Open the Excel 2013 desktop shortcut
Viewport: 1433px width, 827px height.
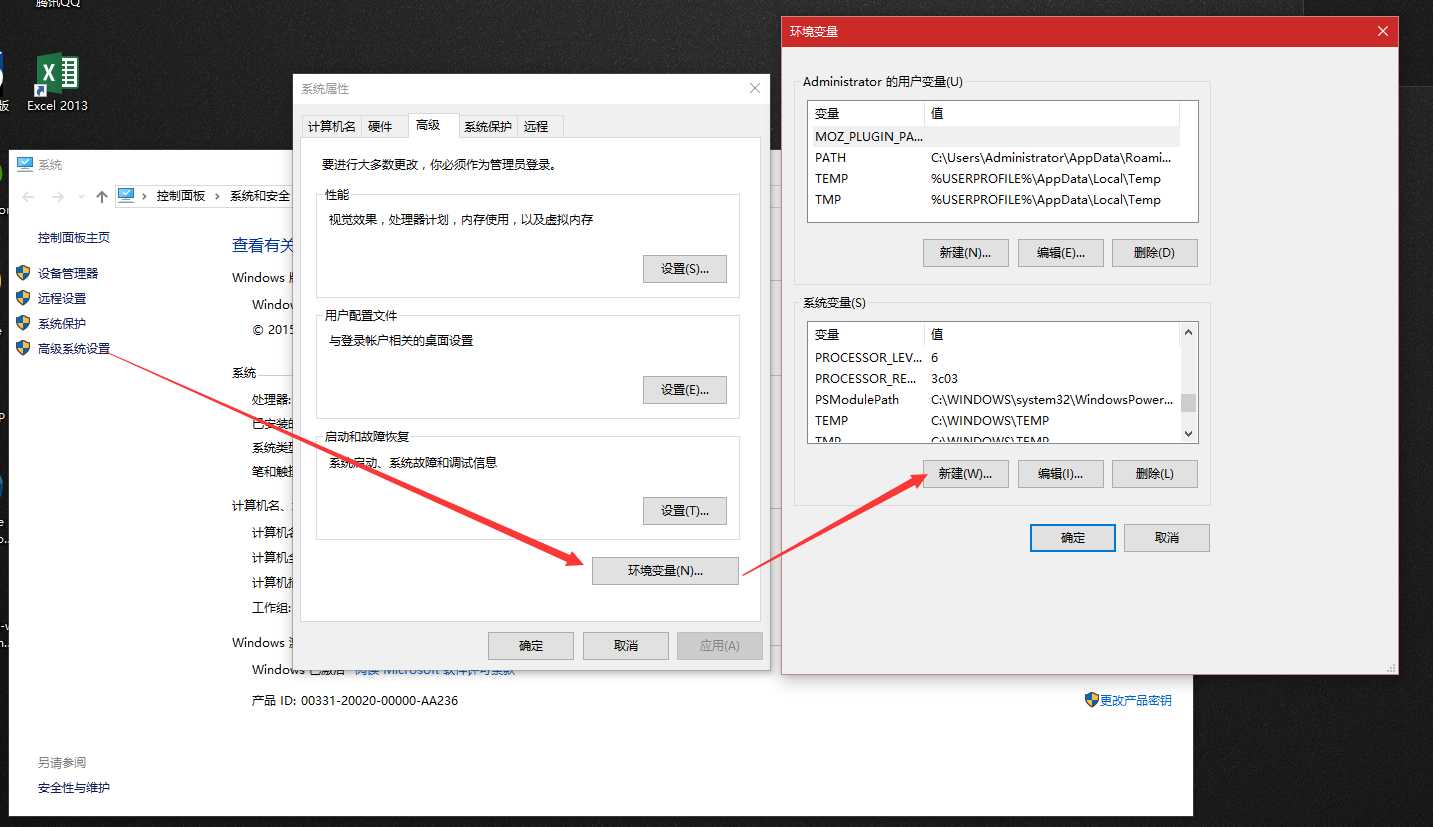point(57,82)
